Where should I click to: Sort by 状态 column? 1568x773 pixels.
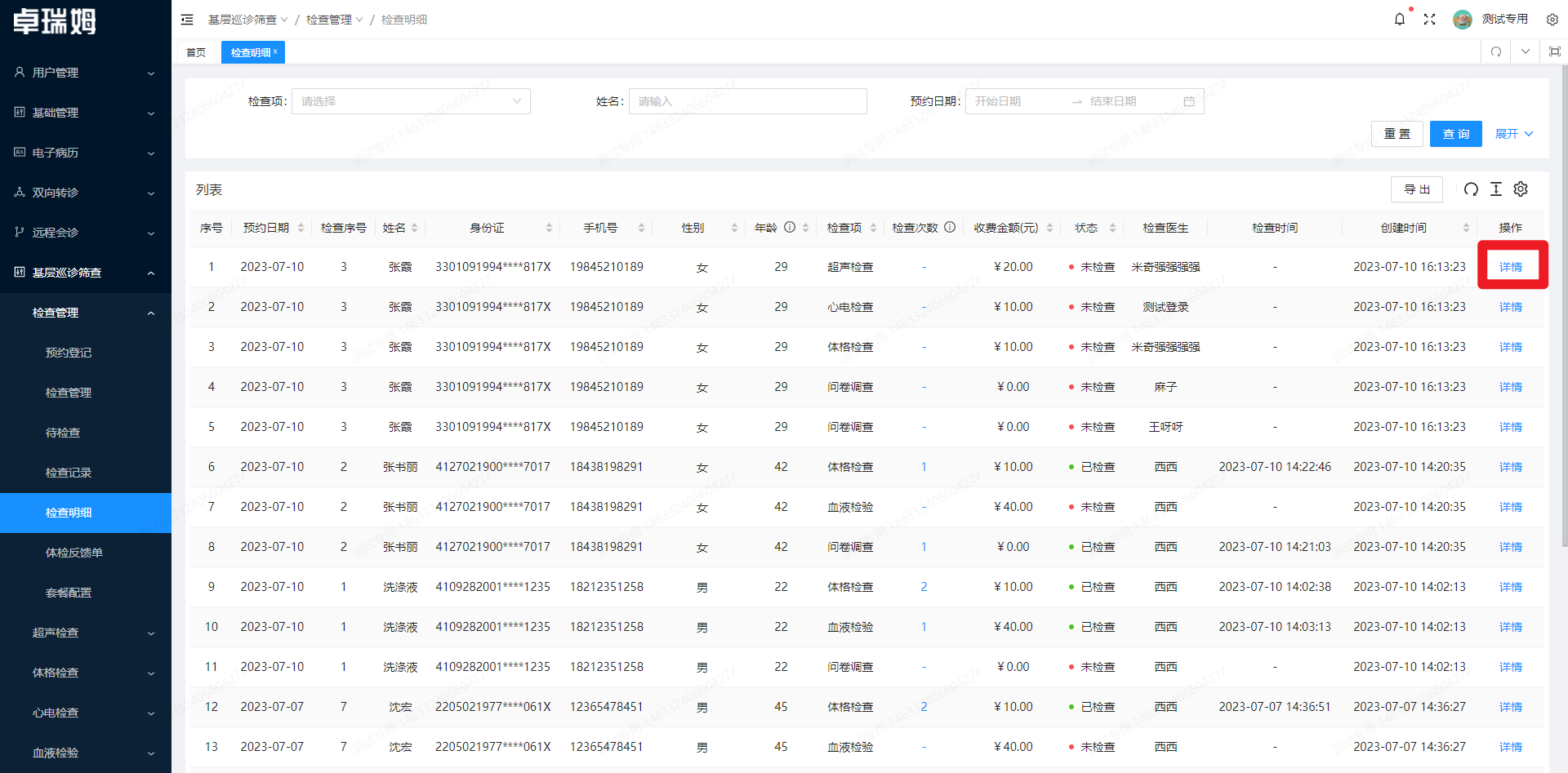1112,229
